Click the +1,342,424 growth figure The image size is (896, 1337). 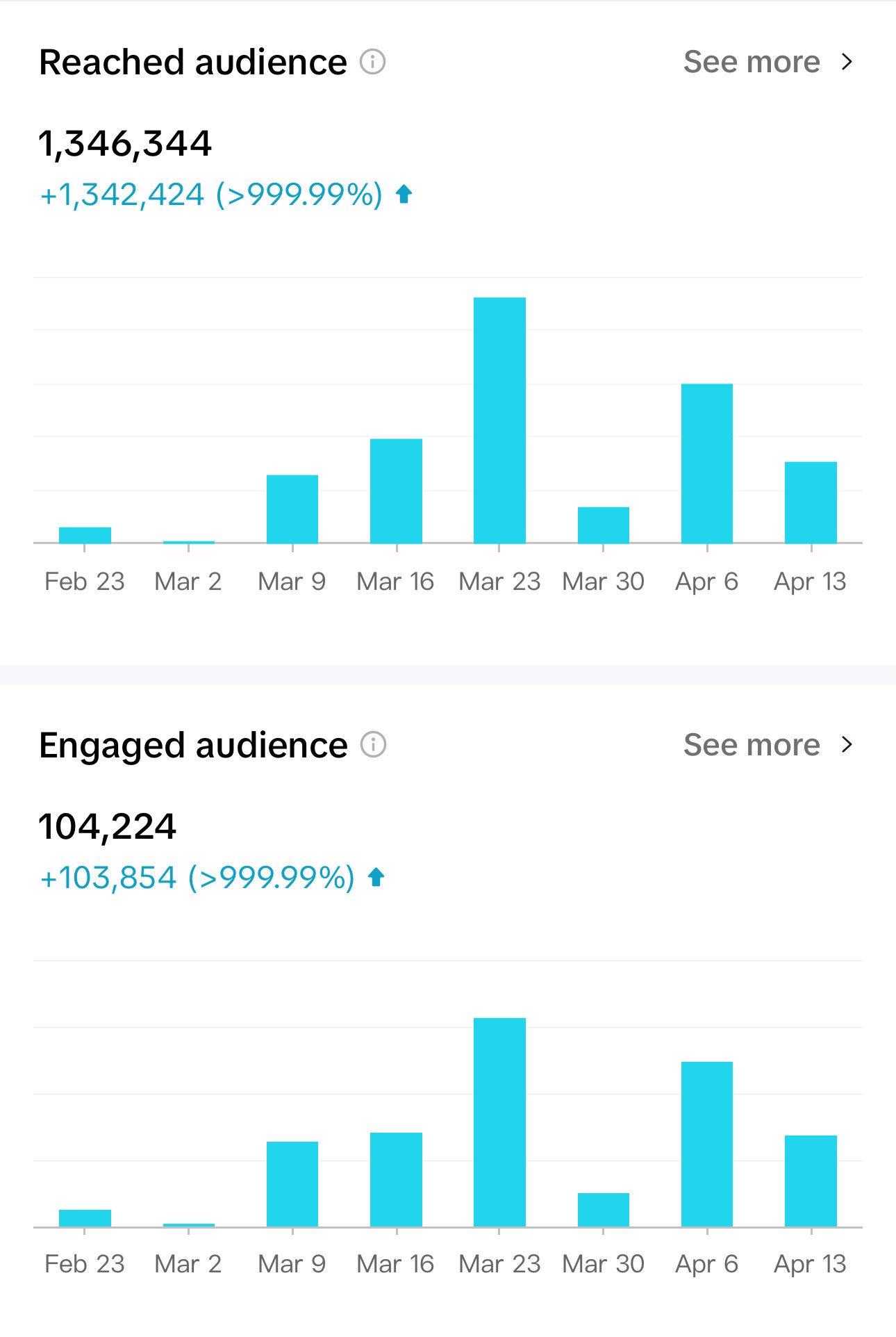123,195
